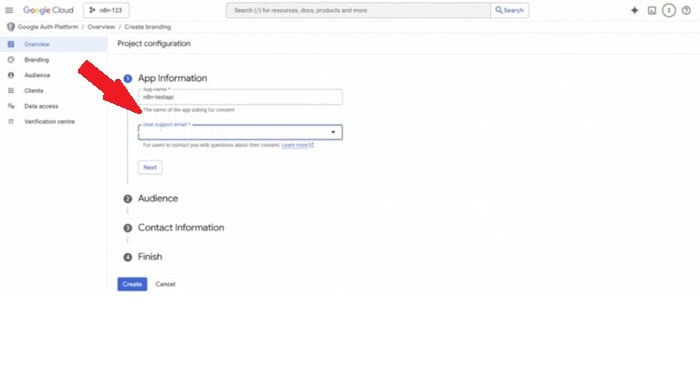Click the Next button

[150, 167]
